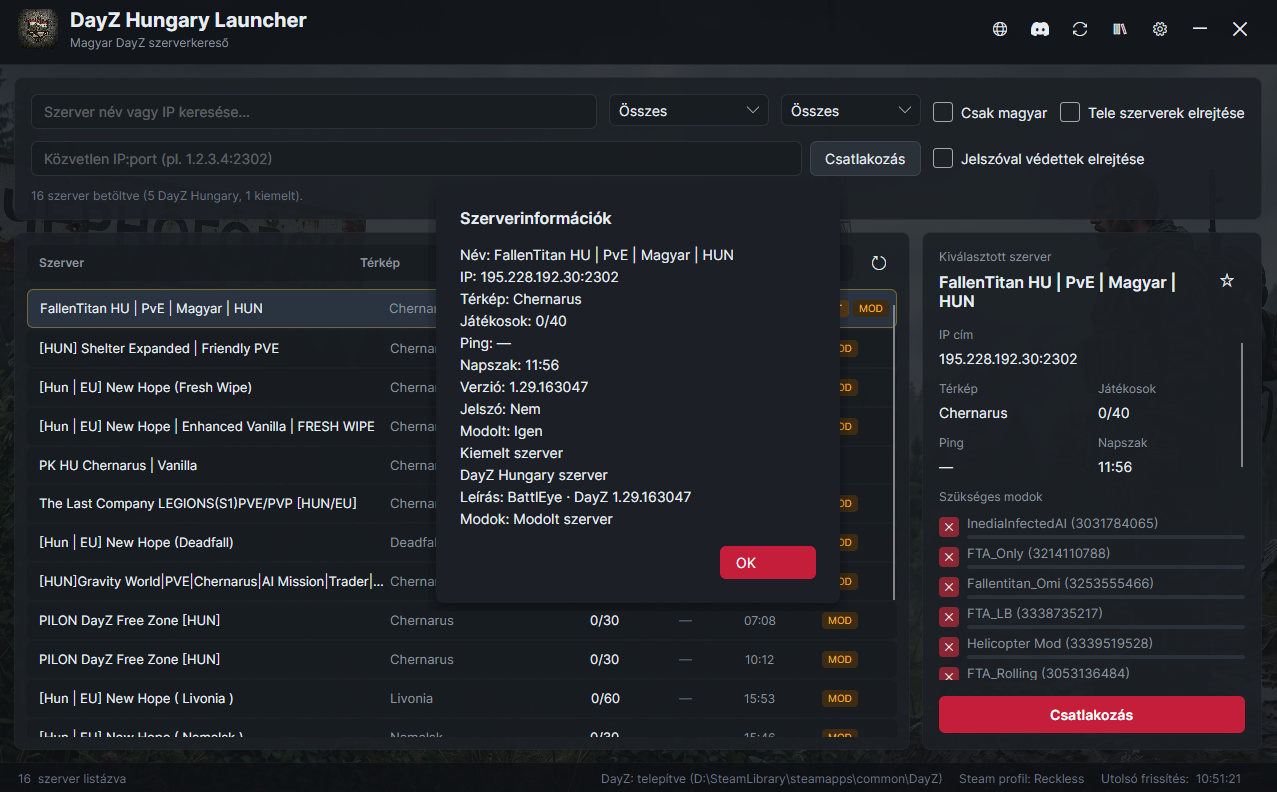Viewport: 1277px width, 792px height.
Task: Click Verzió: 1.29.163047 in dialog
Action: (524, 387)
